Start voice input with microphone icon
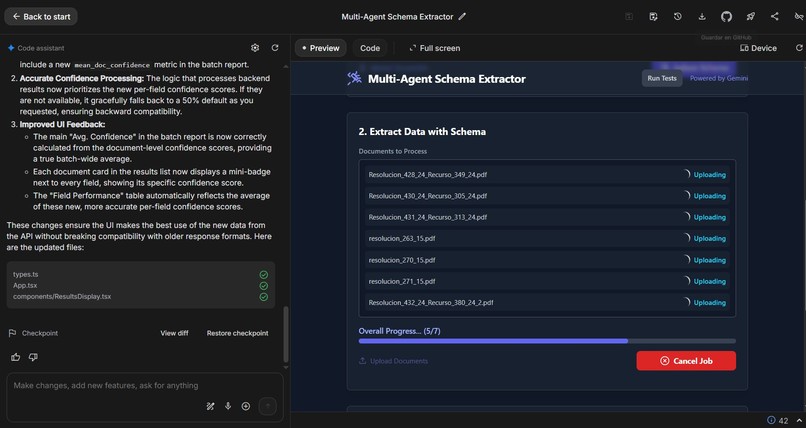 (228, 406)
